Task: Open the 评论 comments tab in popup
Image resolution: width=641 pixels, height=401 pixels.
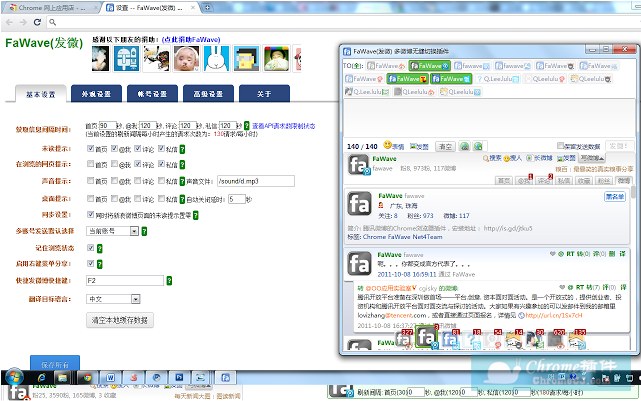Action: 544,180
